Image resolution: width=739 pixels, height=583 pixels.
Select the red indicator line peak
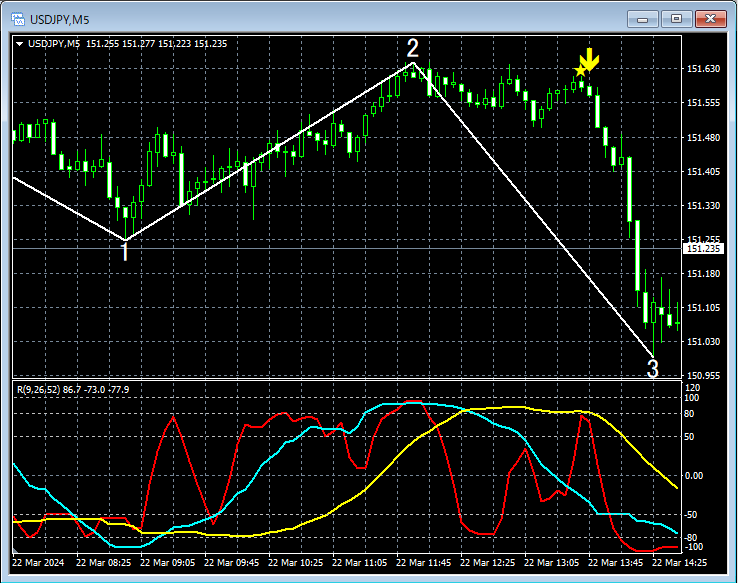[x=173, y=417]
